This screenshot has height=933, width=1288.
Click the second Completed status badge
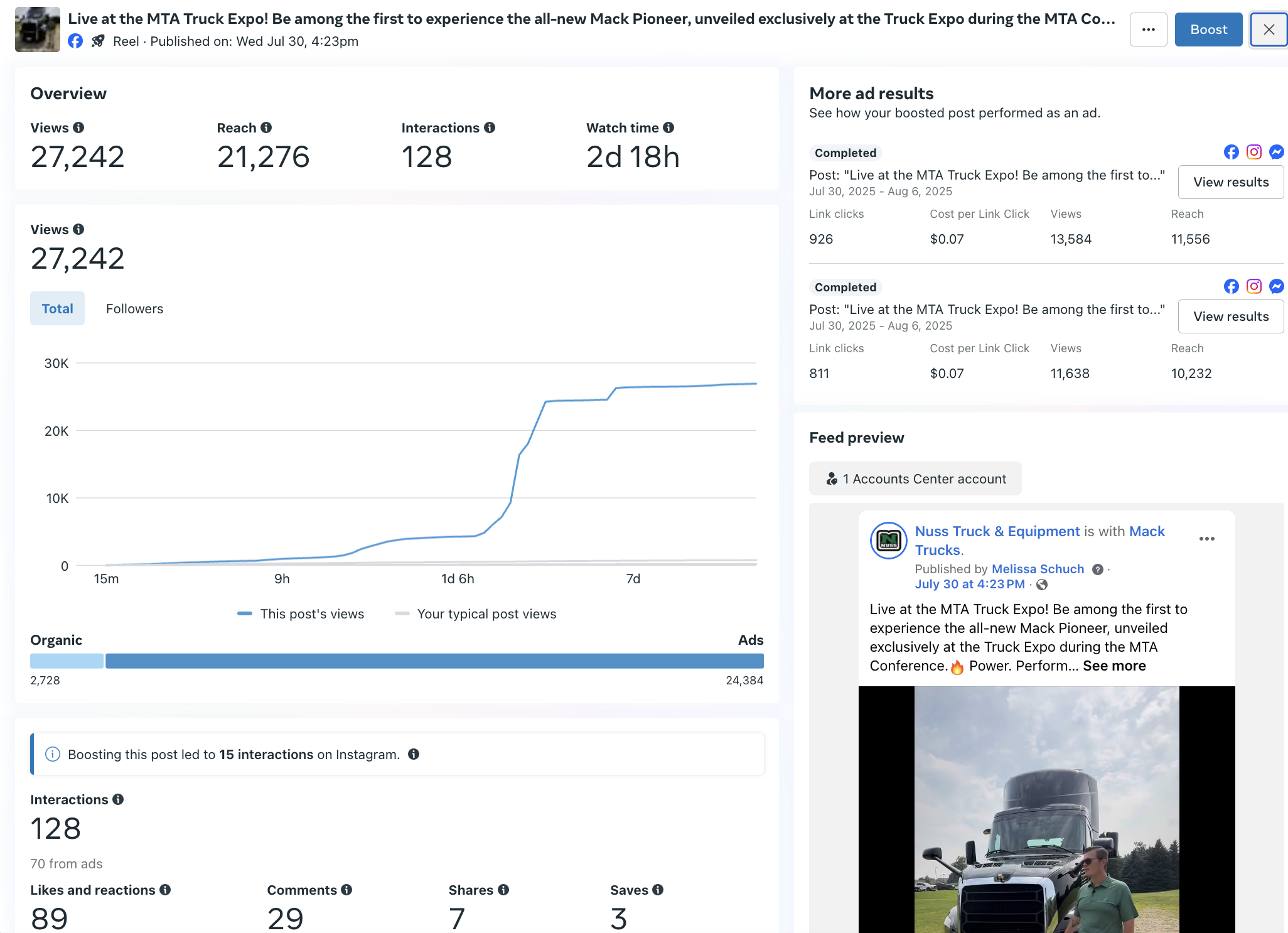[x=845, y=287]
